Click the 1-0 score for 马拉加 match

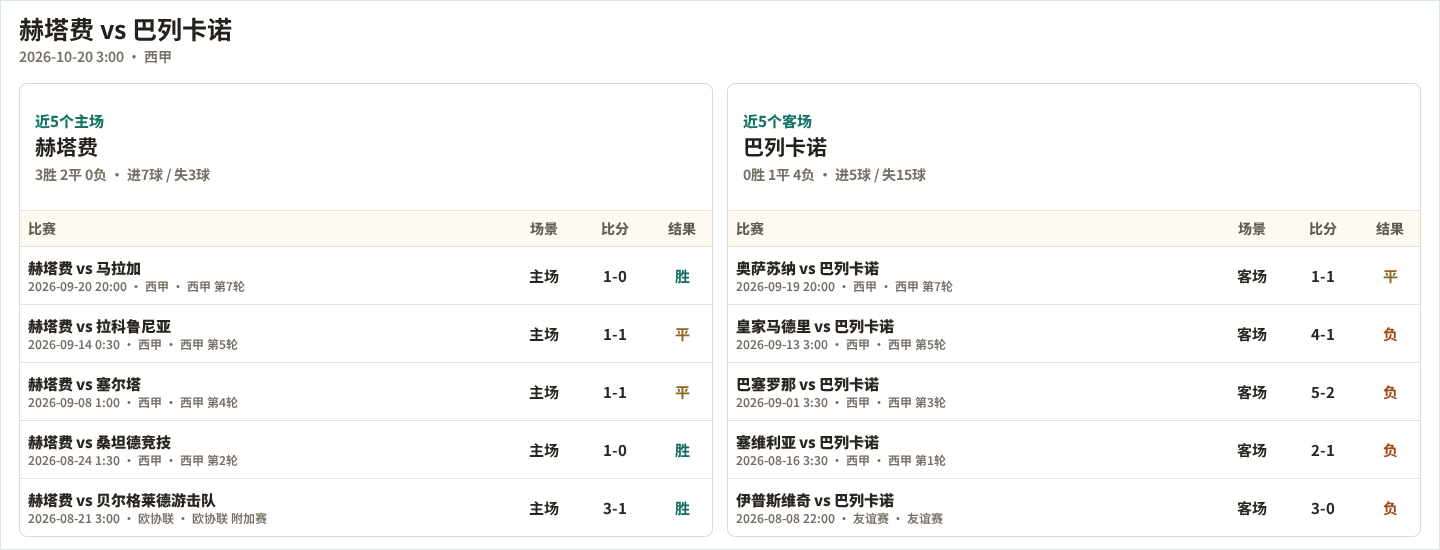(x=615, y=276)
